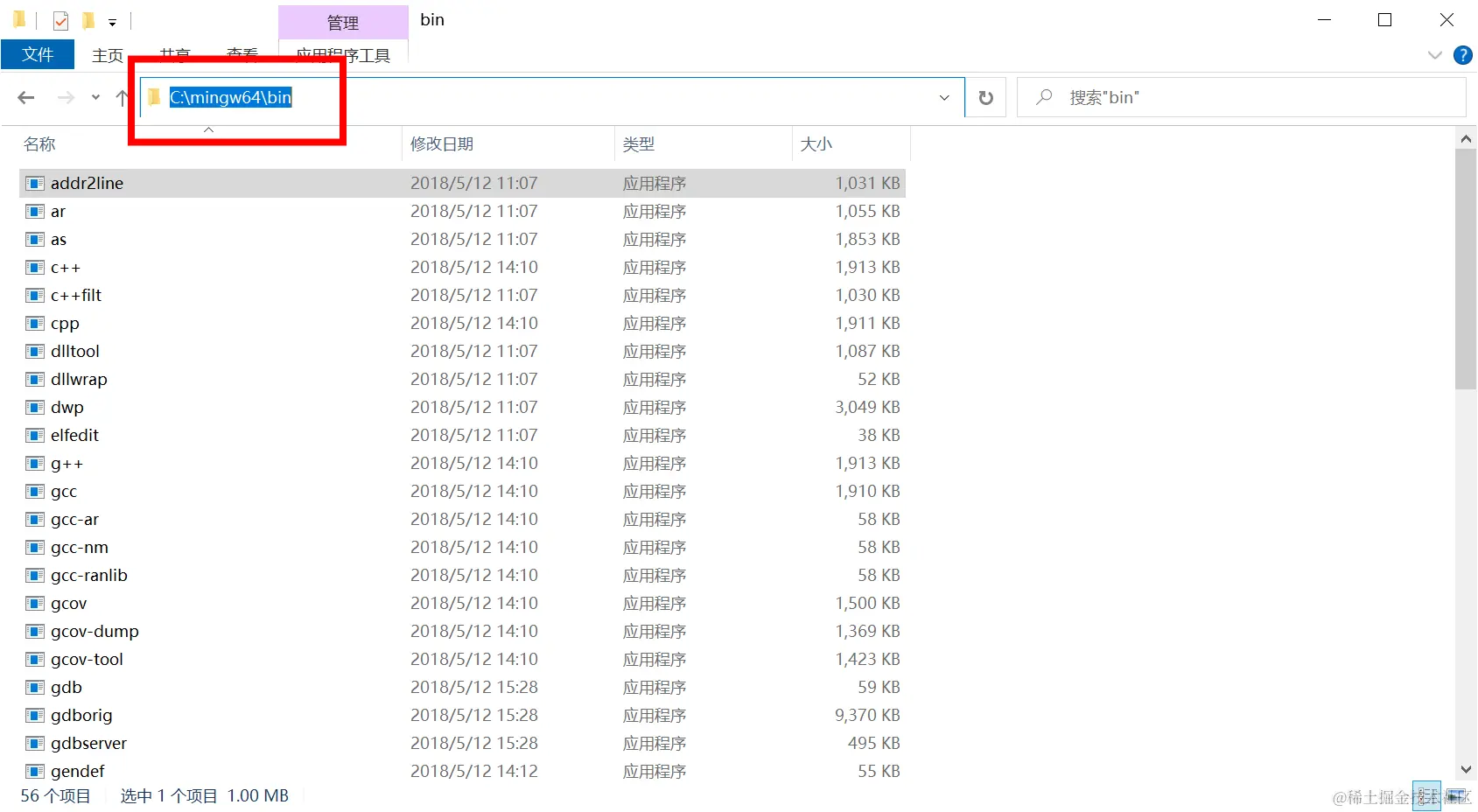Screen dimensions: 1478x812
Task: Navigate back using the back arrow
Action: point(25,97)
